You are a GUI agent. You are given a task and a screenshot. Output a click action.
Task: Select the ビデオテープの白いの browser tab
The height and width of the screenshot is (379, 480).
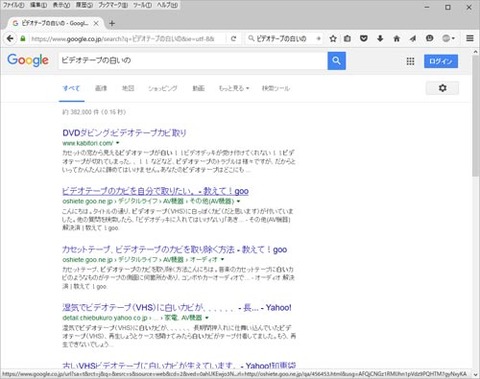click(55, 23)
